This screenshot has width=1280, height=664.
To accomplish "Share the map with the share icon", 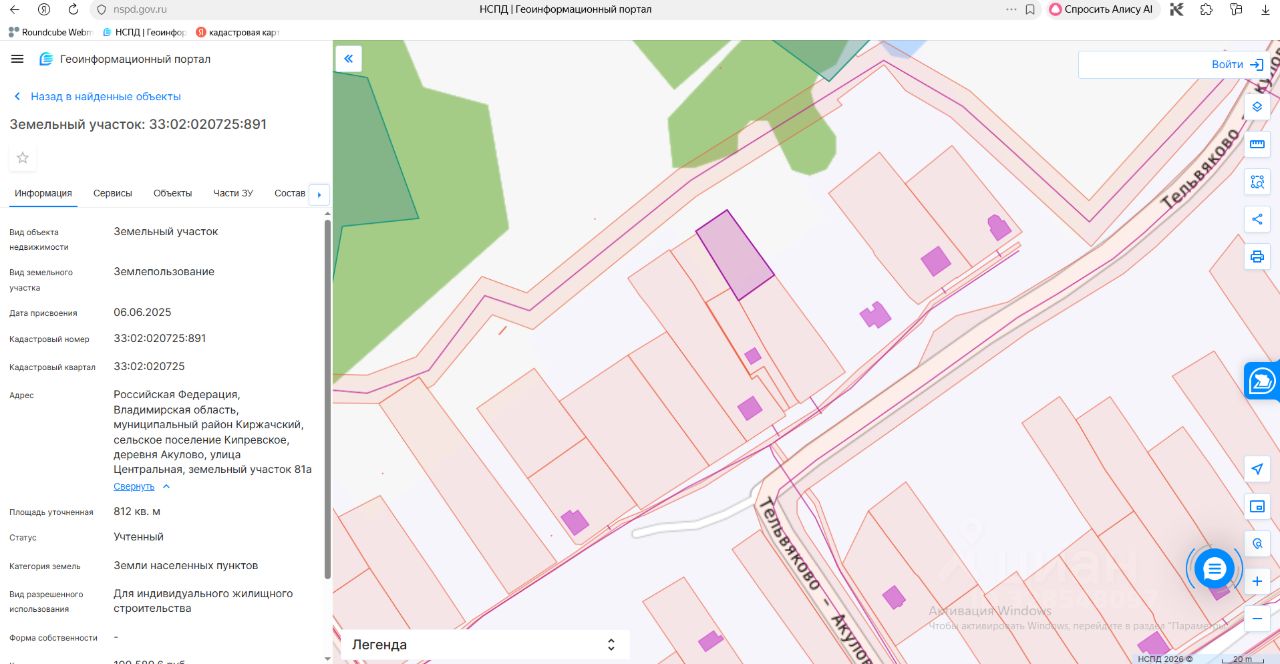I will [1258, 219].
